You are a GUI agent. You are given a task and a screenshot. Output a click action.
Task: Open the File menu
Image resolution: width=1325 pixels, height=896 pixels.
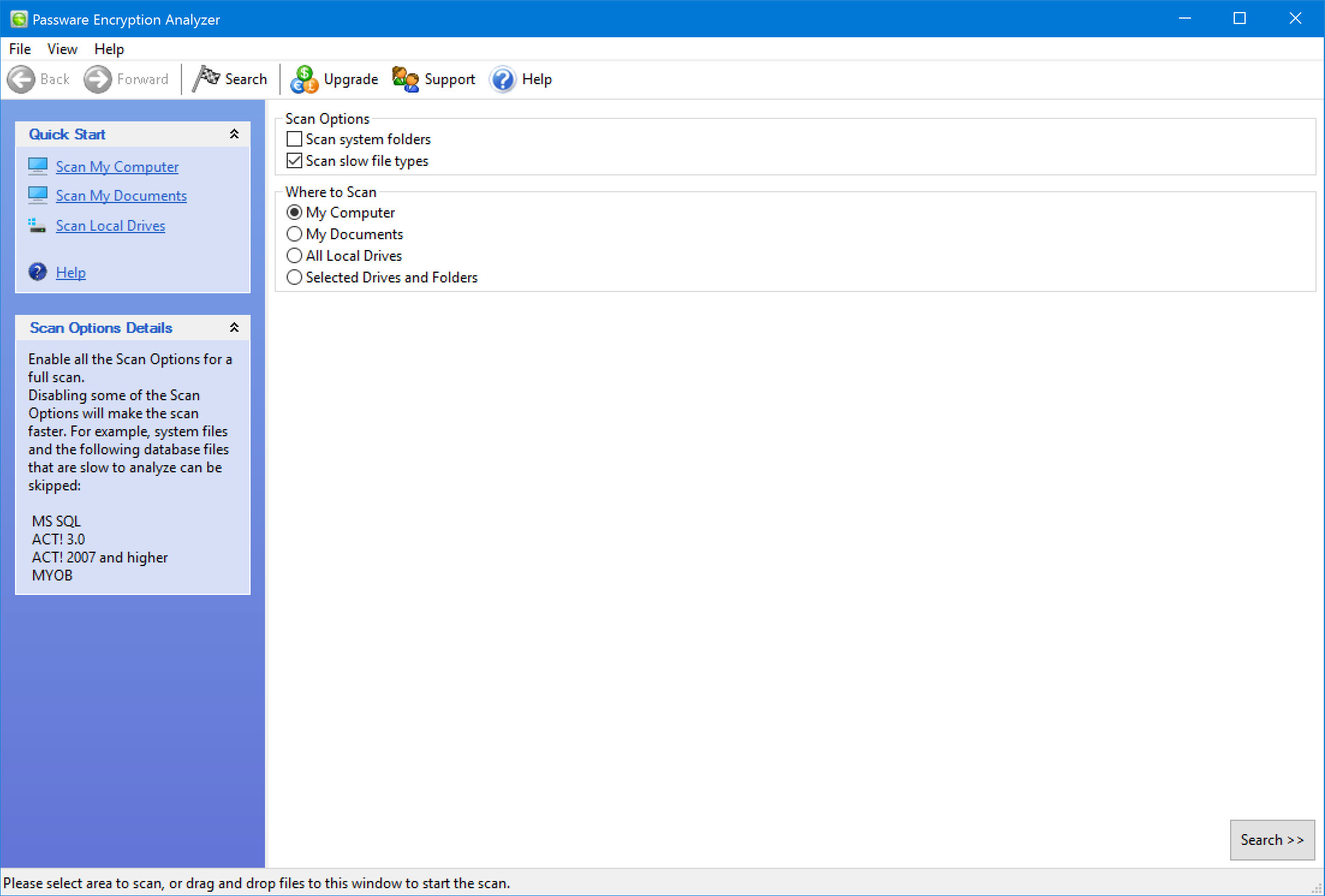(19, 49)
